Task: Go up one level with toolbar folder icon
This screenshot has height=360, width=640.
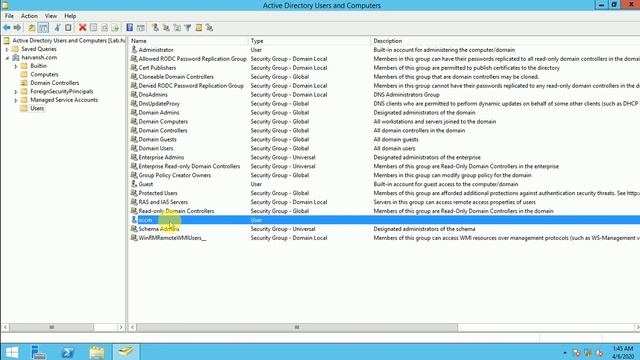Action: click(32, 28)
